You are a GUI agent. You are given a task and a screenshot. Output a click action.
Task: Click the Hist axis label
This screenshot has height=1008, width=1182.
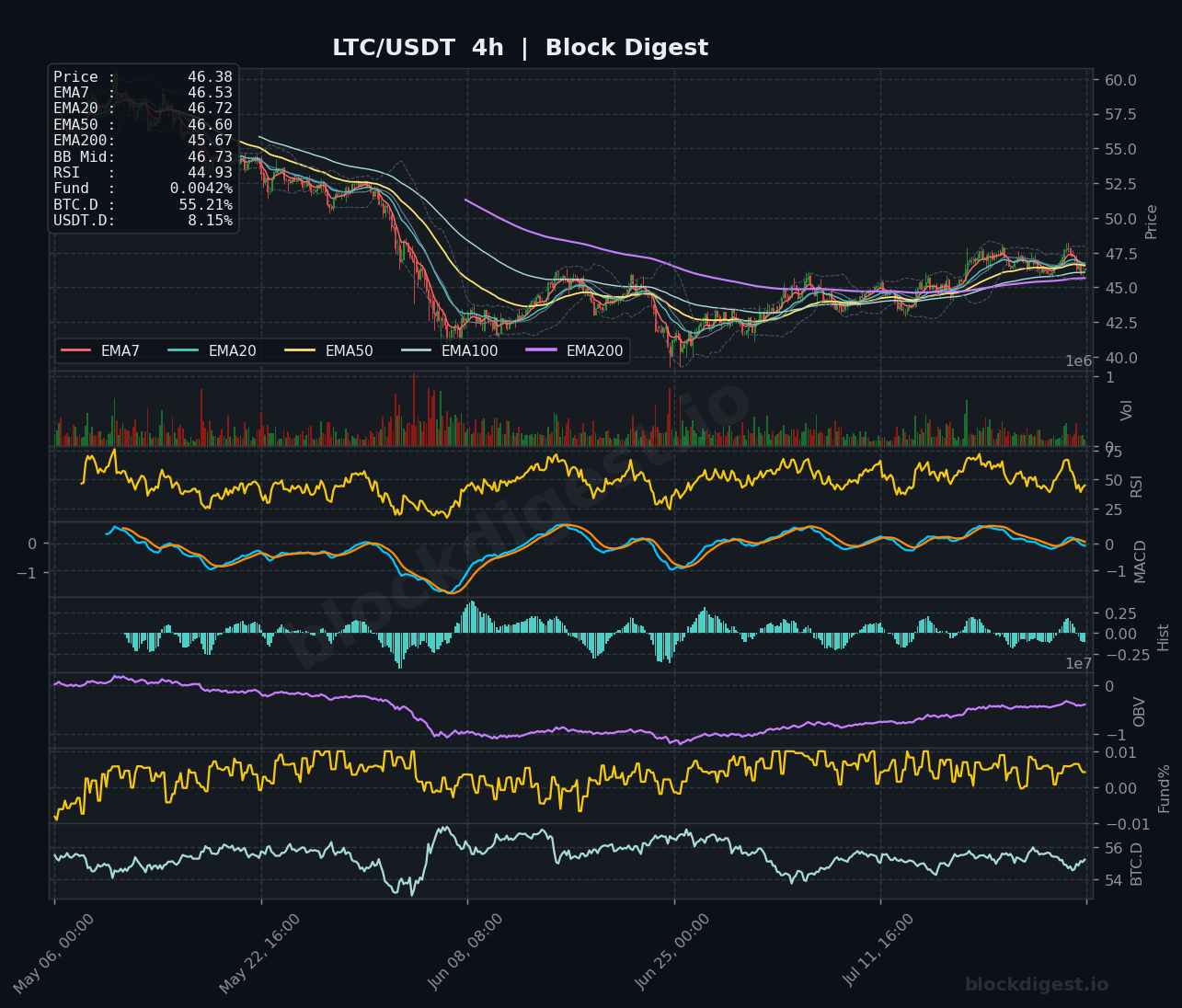[x=1164, y=637]
